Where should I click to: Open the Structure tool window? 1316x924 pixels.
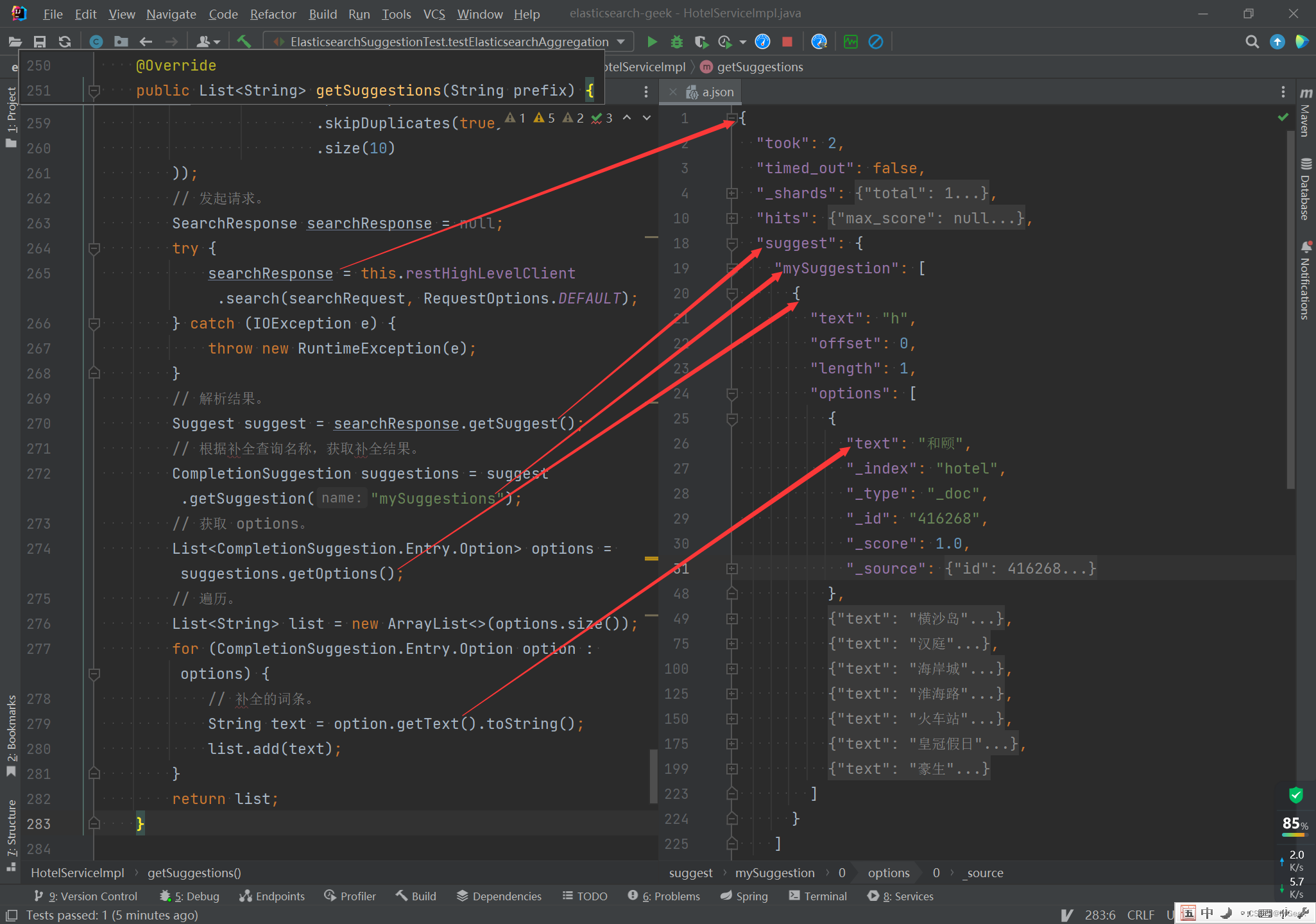11,835
